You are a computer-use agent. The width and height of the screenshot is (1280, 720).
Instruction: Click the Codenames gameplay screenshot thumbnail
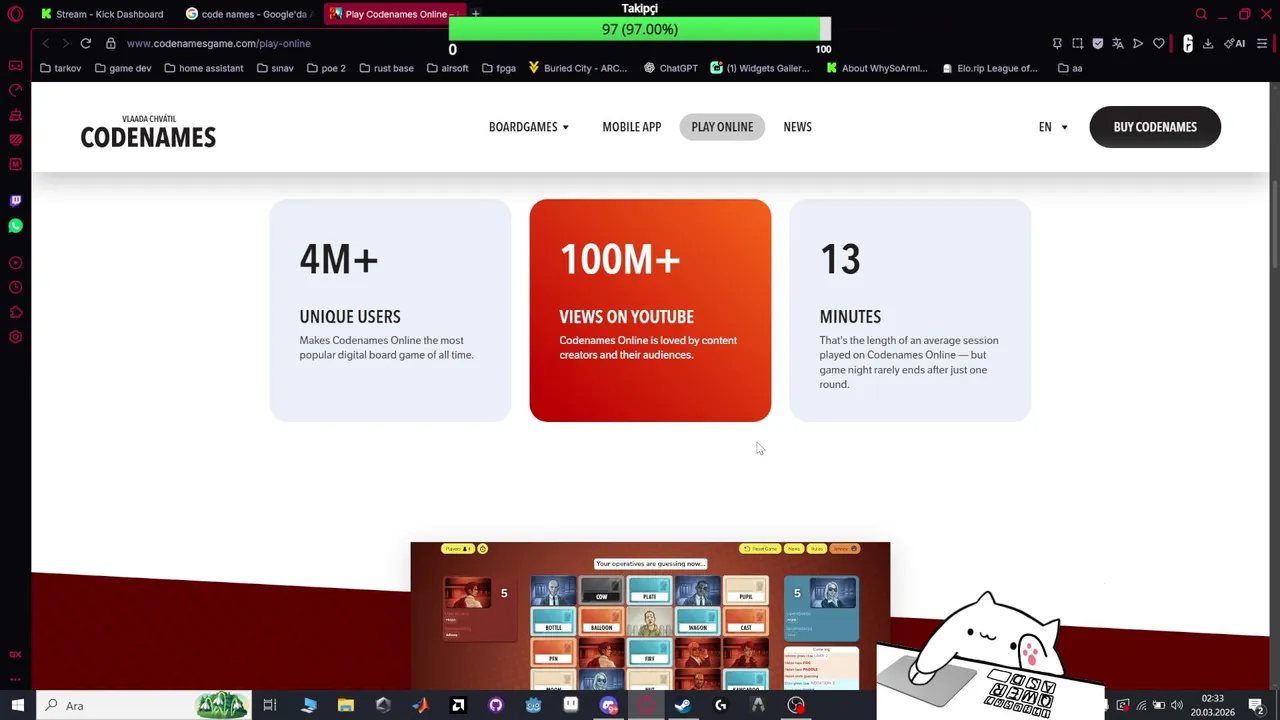tap(650, 616)
